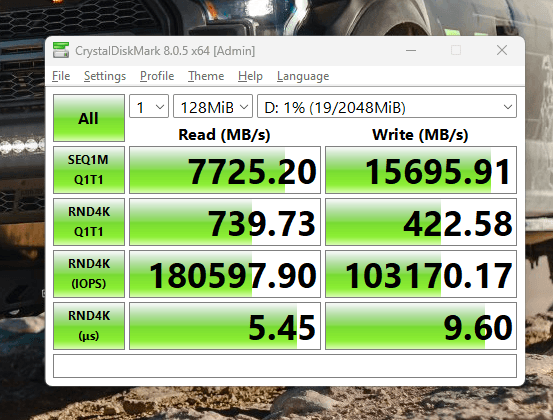The width and height of the screenshot is (553, 420).
Task: Expand the test count dropdown showing 1
Action: [149, 106]
